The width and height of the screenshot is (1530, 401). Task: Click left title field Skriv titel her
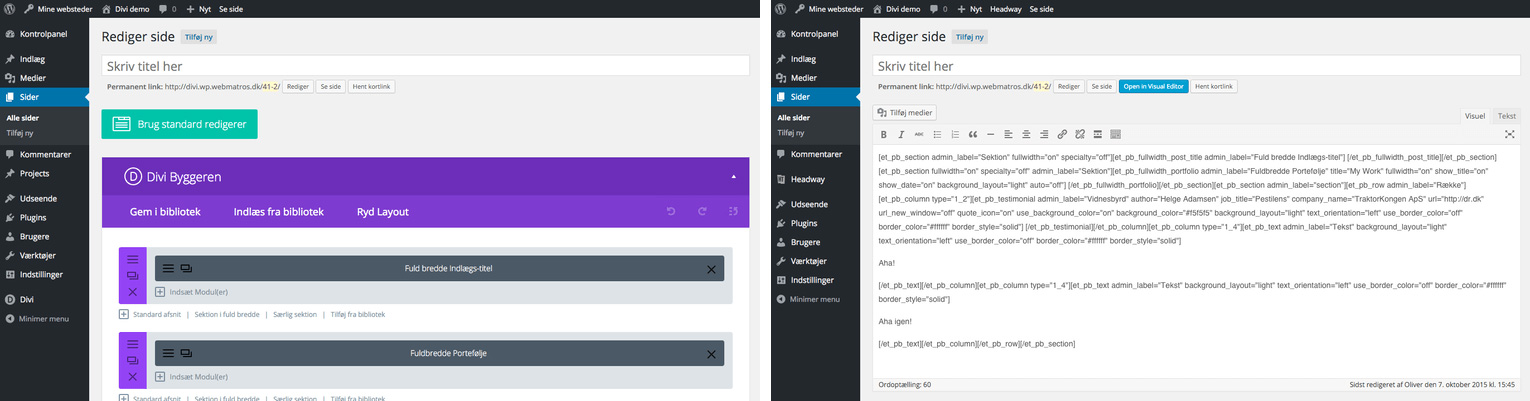click(425, 65)
